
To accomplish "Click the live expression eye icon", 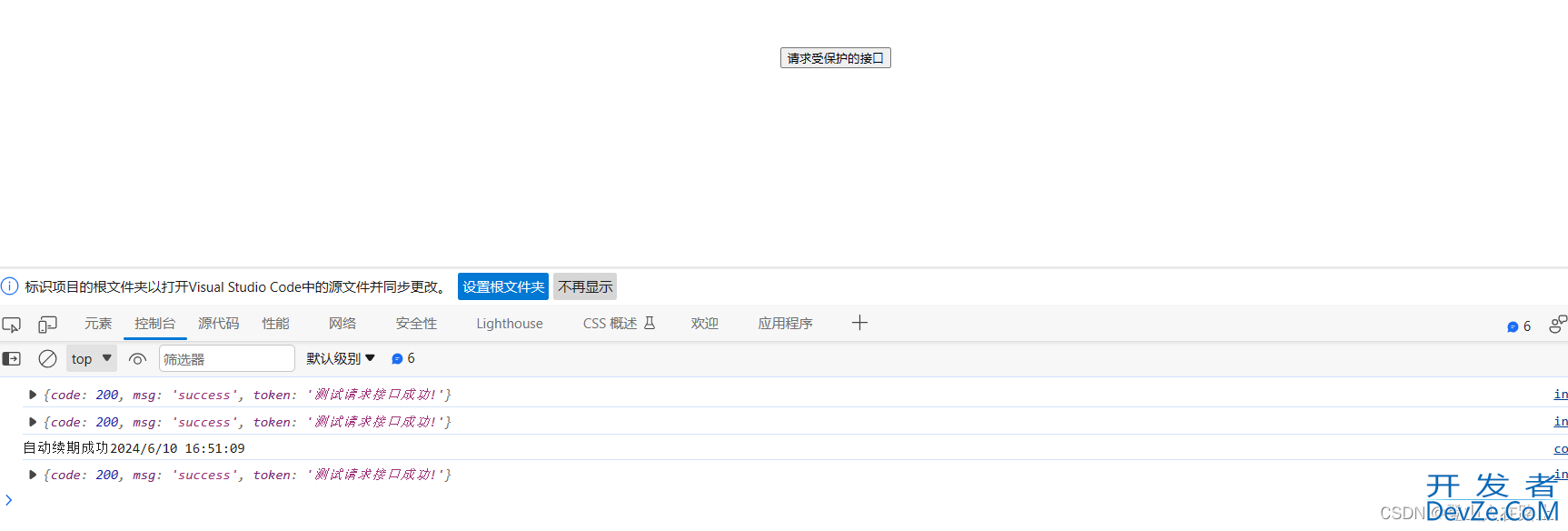I will point(137,359).
